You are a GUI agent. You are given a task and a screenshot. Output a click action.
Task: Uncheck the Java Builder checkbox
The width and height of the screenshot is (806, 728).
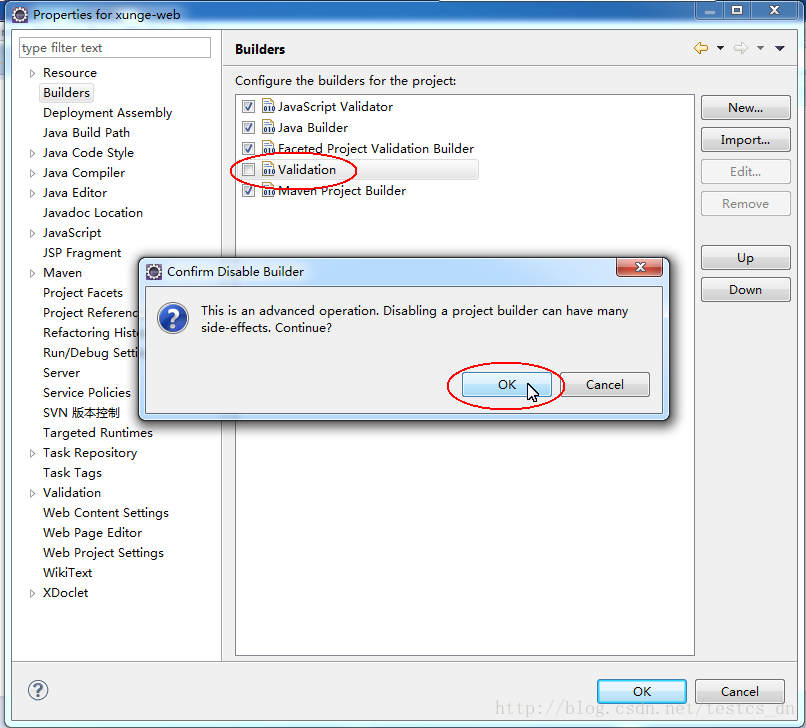pos(248,128)
